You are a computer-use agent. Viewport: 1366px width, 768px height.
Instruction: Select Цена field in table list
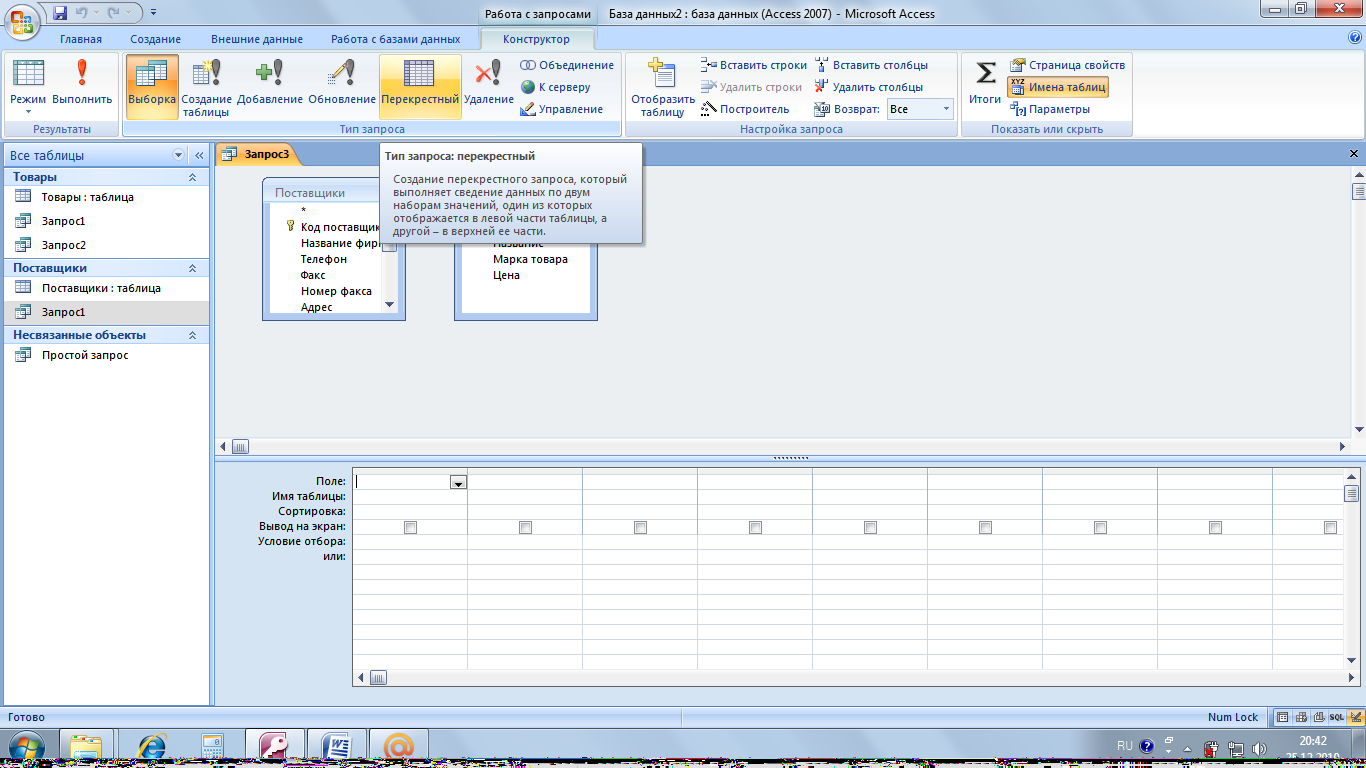pyautogui.click(x=507, y=275)
